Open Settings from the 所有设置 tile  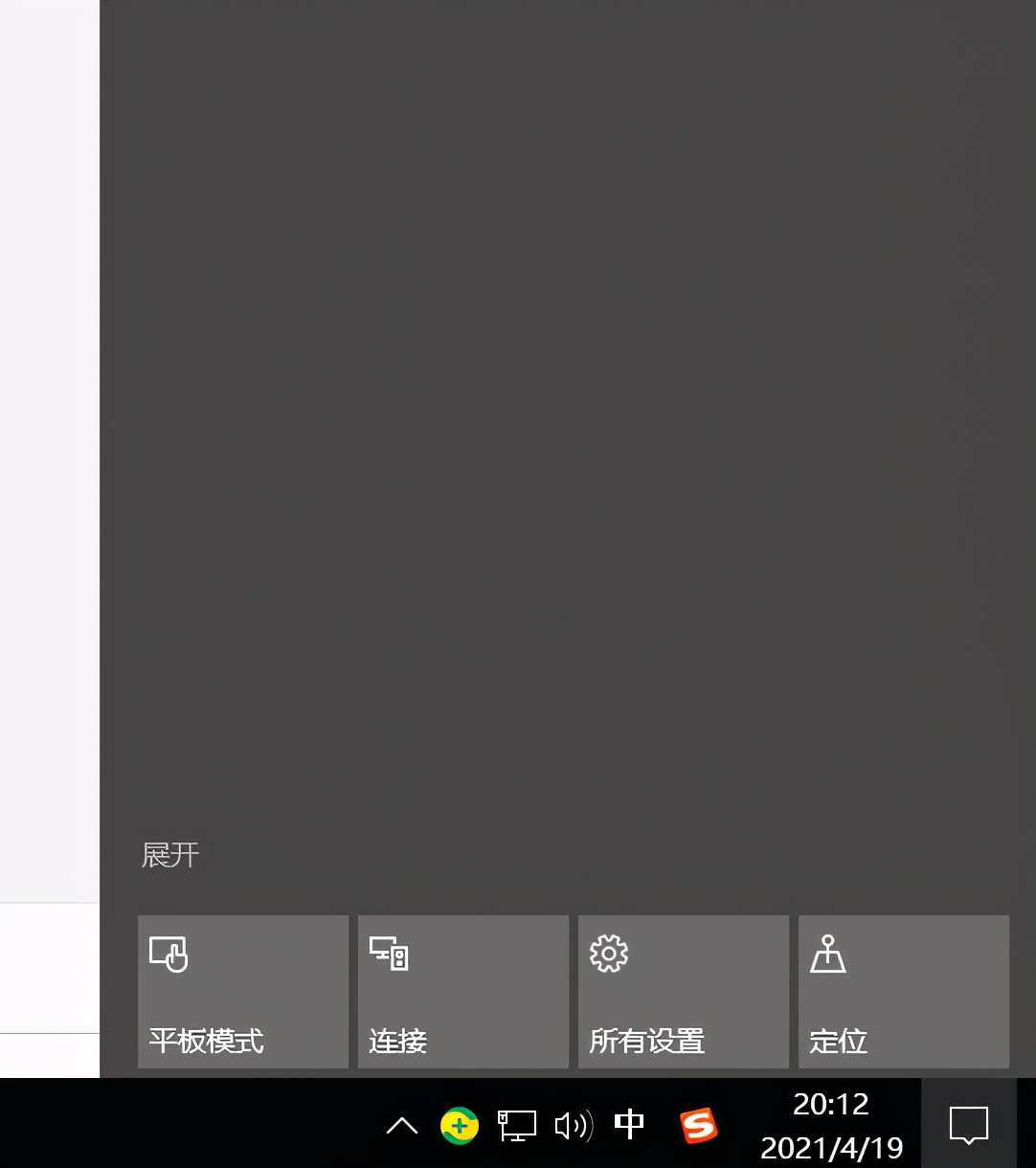[x=683, y=992]
